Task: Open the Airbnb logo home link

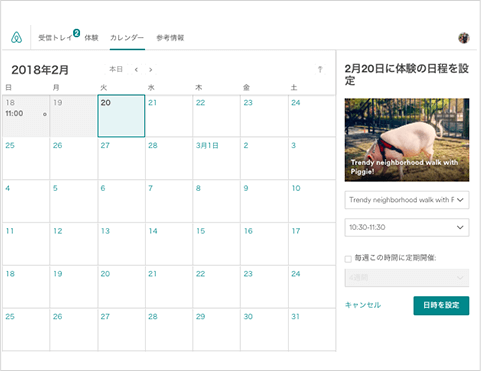Action: tap(16, 37)
